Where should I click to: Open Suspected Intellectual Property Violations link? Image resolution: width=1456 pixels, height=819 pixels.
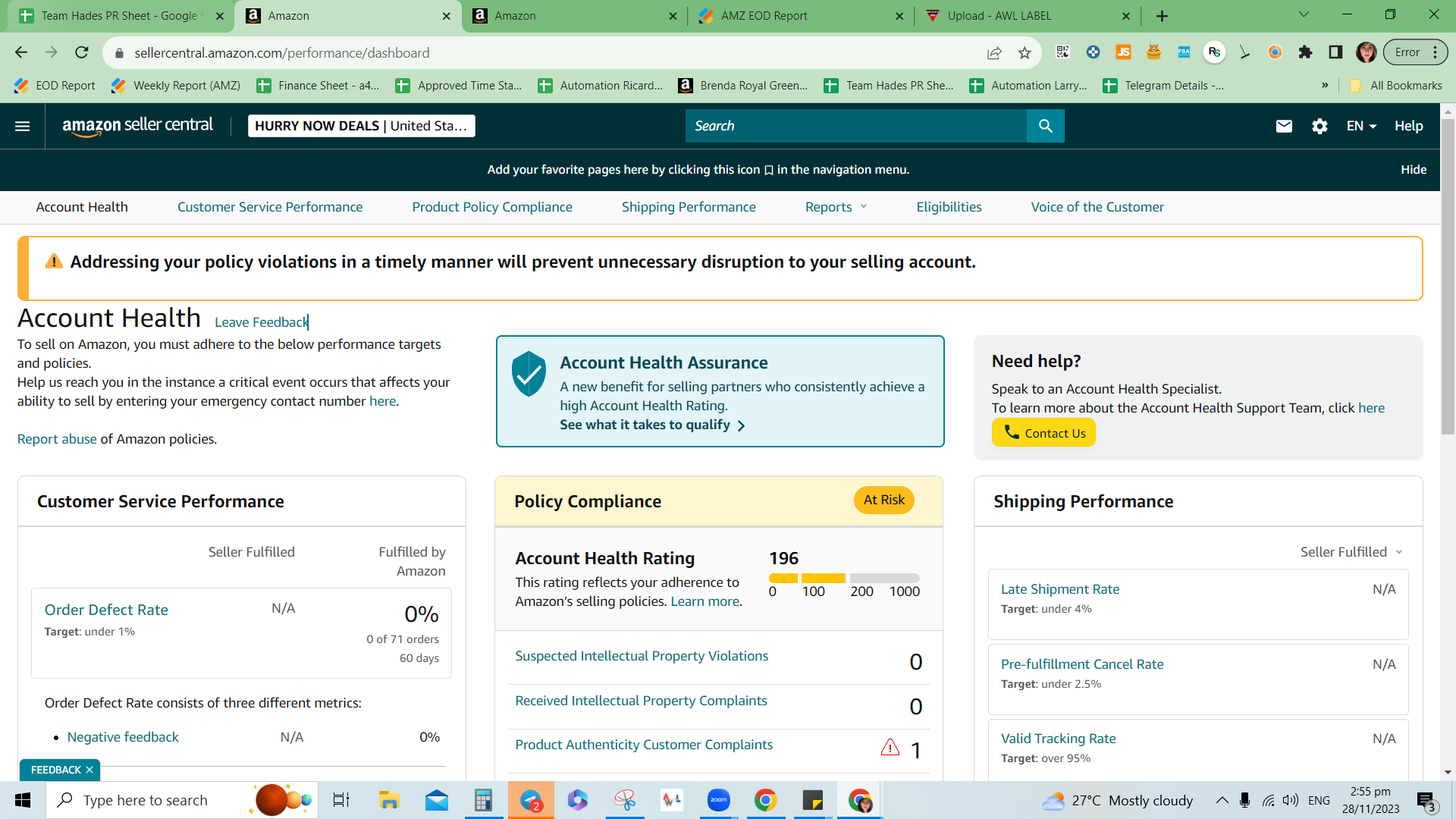point(642,656)
